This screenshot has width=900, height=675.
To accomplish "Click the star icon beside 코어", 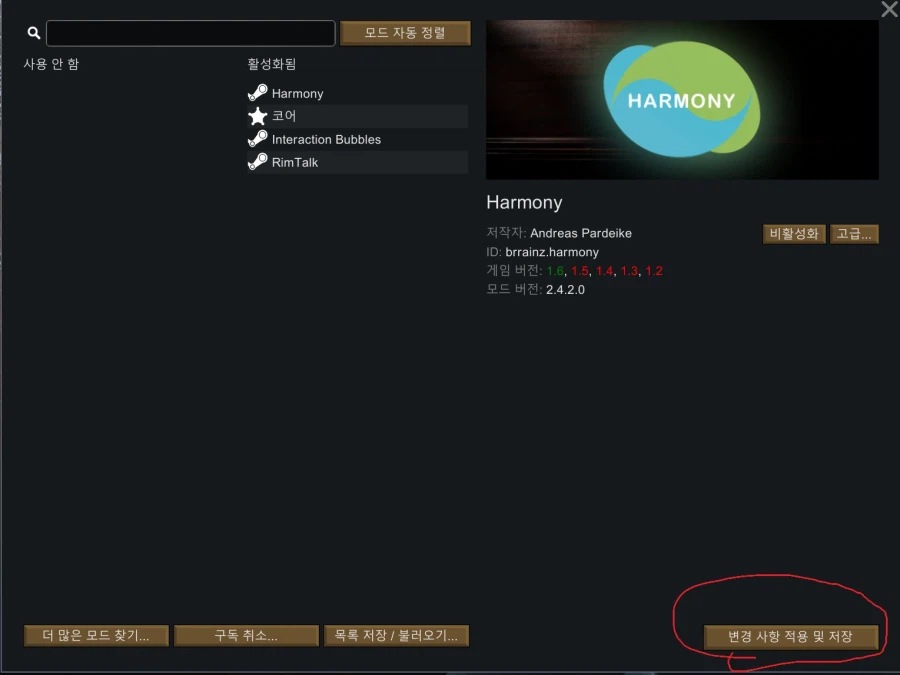I will (258, 116).
